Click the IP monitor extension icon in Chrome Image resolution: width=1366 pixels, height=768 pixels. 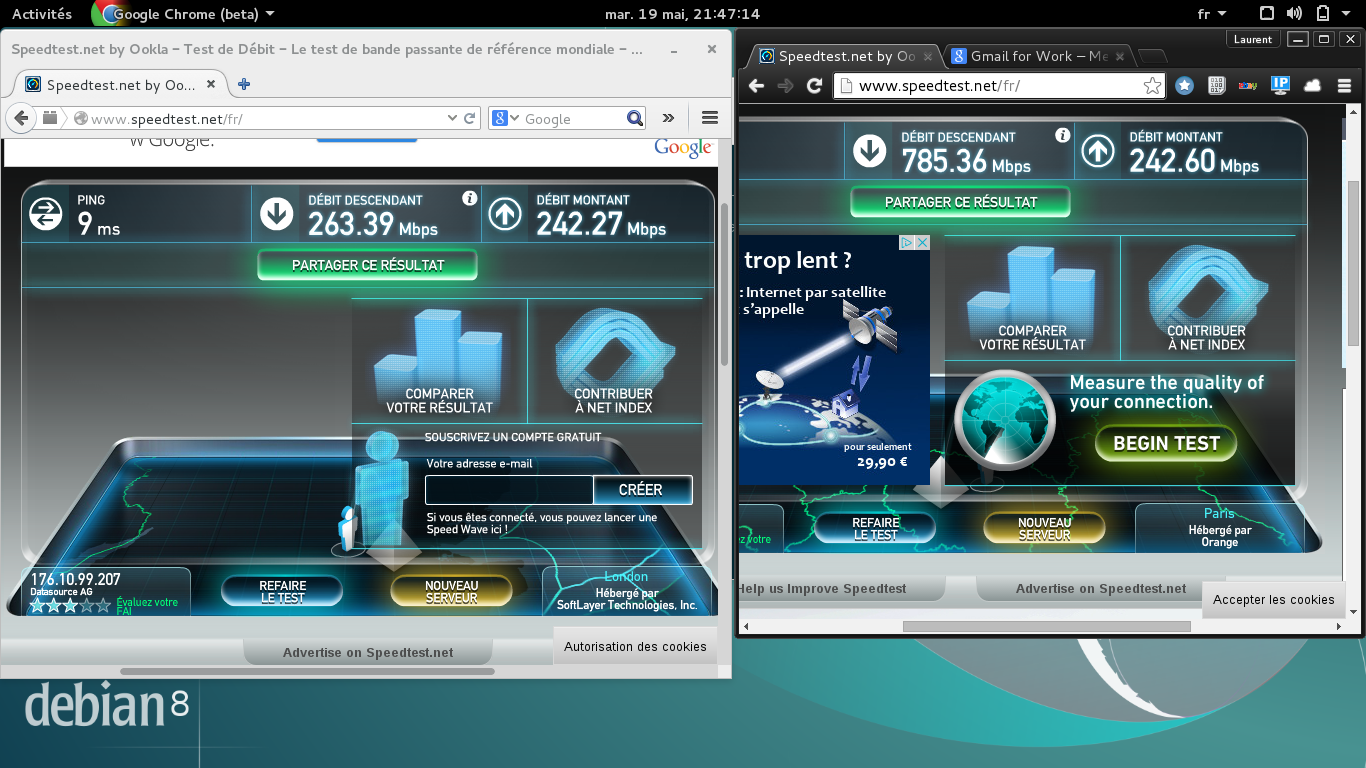coord(1280,86)
